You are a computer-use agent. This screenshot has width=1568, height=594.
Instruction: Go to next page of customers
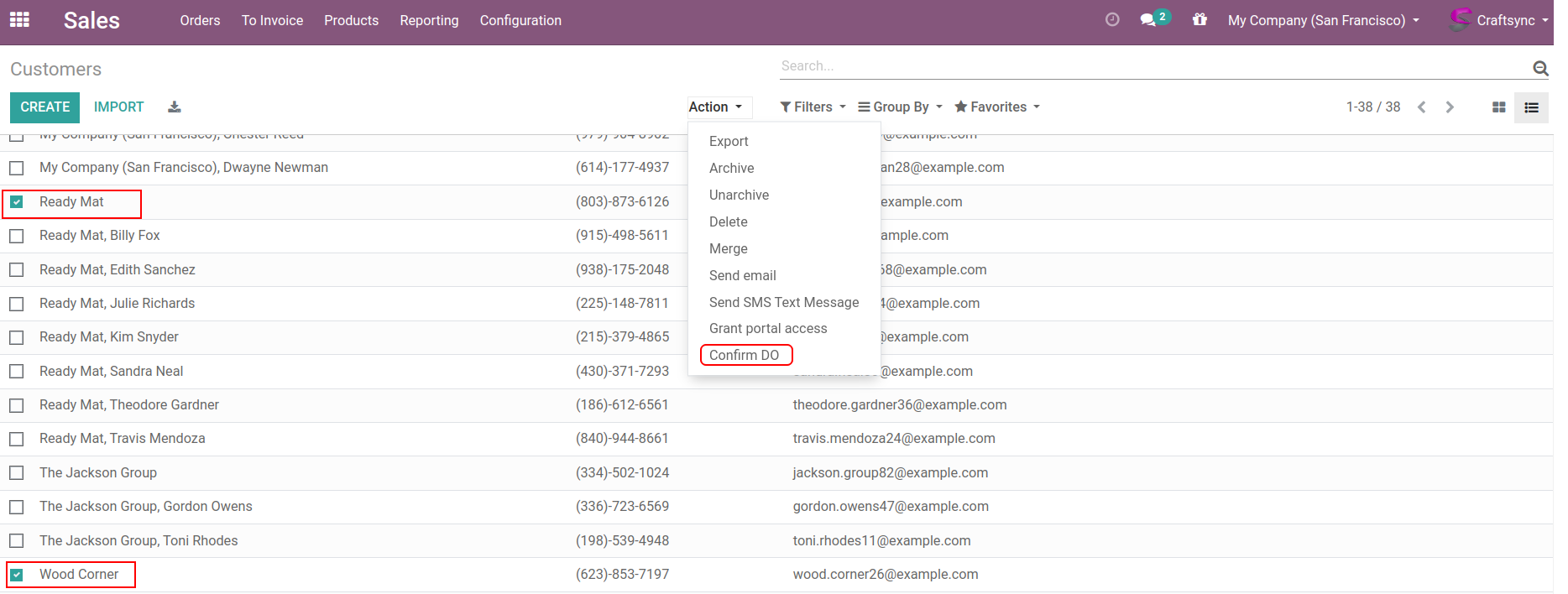1450,107
